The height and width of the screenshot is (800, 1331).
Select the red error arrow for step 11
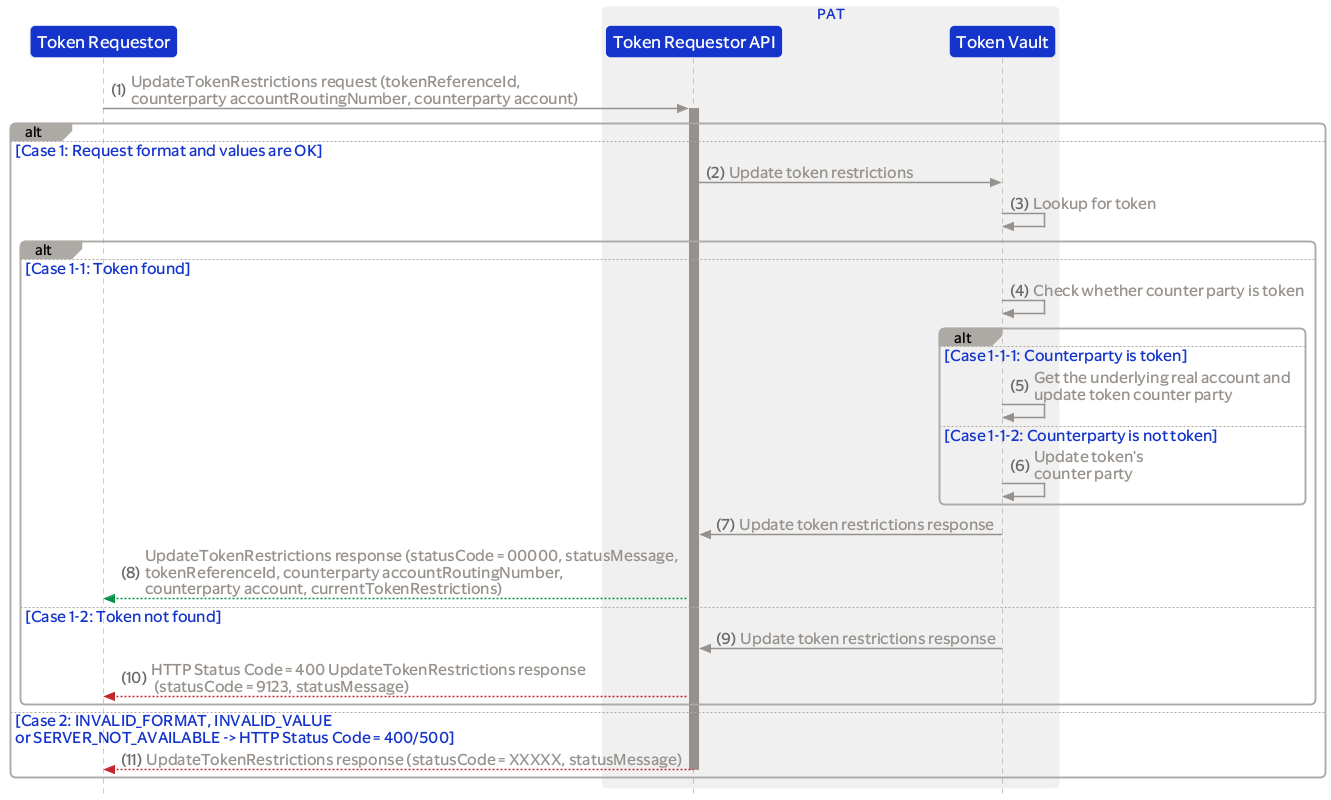coord(400,770)
